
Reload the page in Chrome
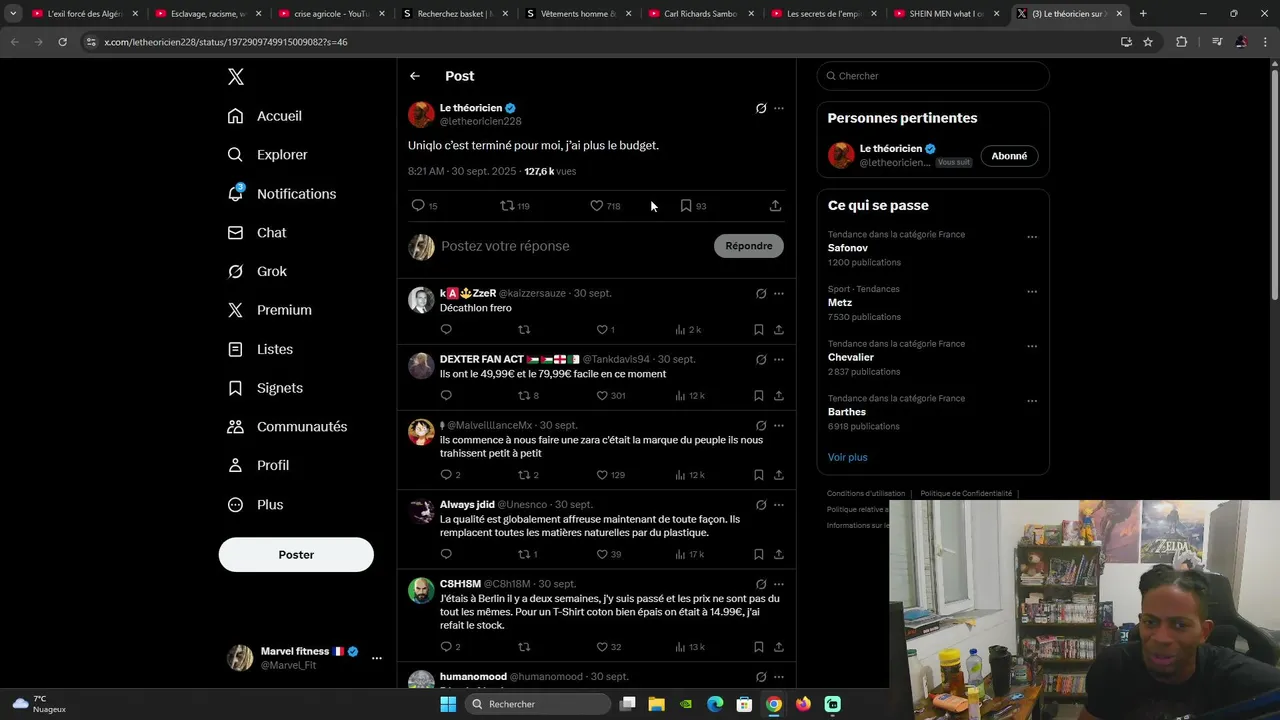[x=62, y=42]
